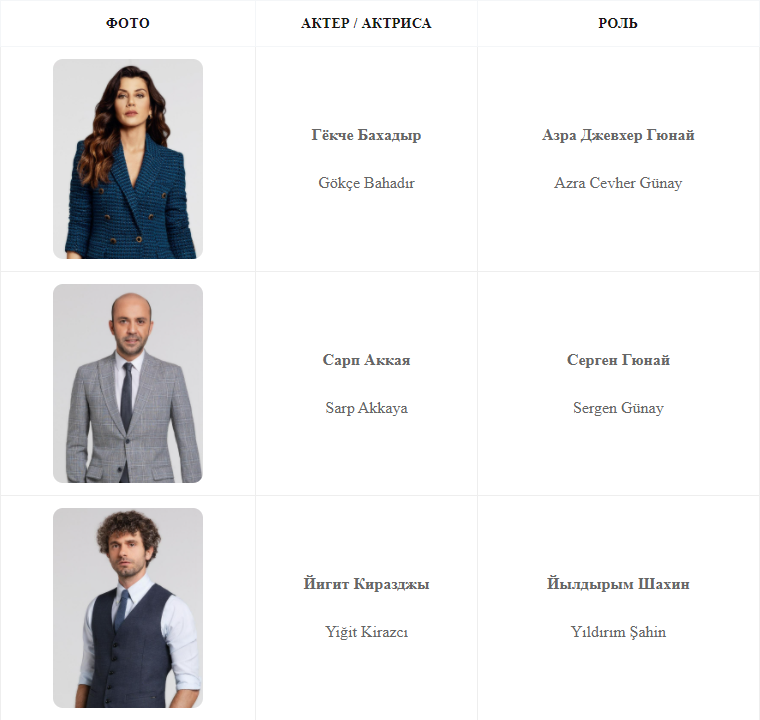The width and height of the screenshot is (760, 720).
Task: Click the Latin name Sarp Akkaya
Action: point(366,408)
